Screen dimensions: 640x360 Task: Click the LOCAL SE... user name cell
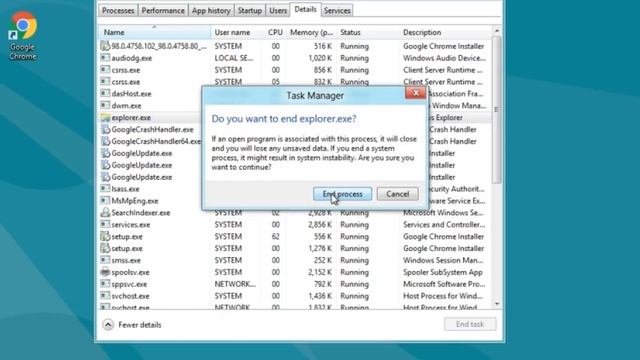(x=234, y=58)
